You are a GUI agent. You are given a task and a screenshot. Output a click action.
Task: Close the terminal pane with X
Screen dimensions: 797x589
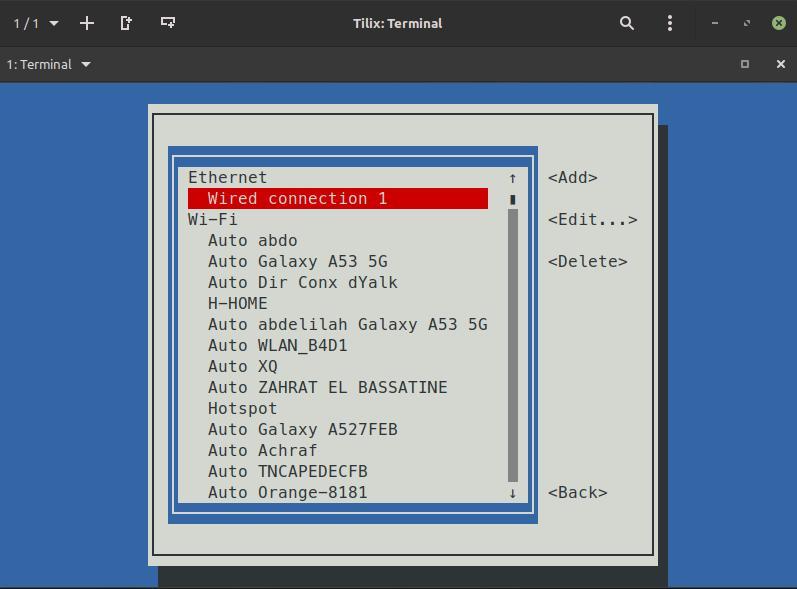(x=781, y=64)
